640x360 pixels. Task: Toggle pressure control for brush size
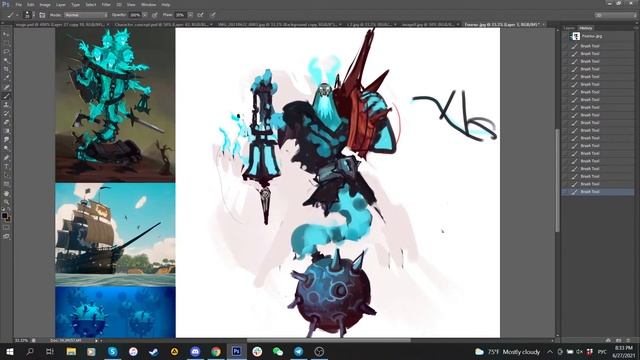213,15
